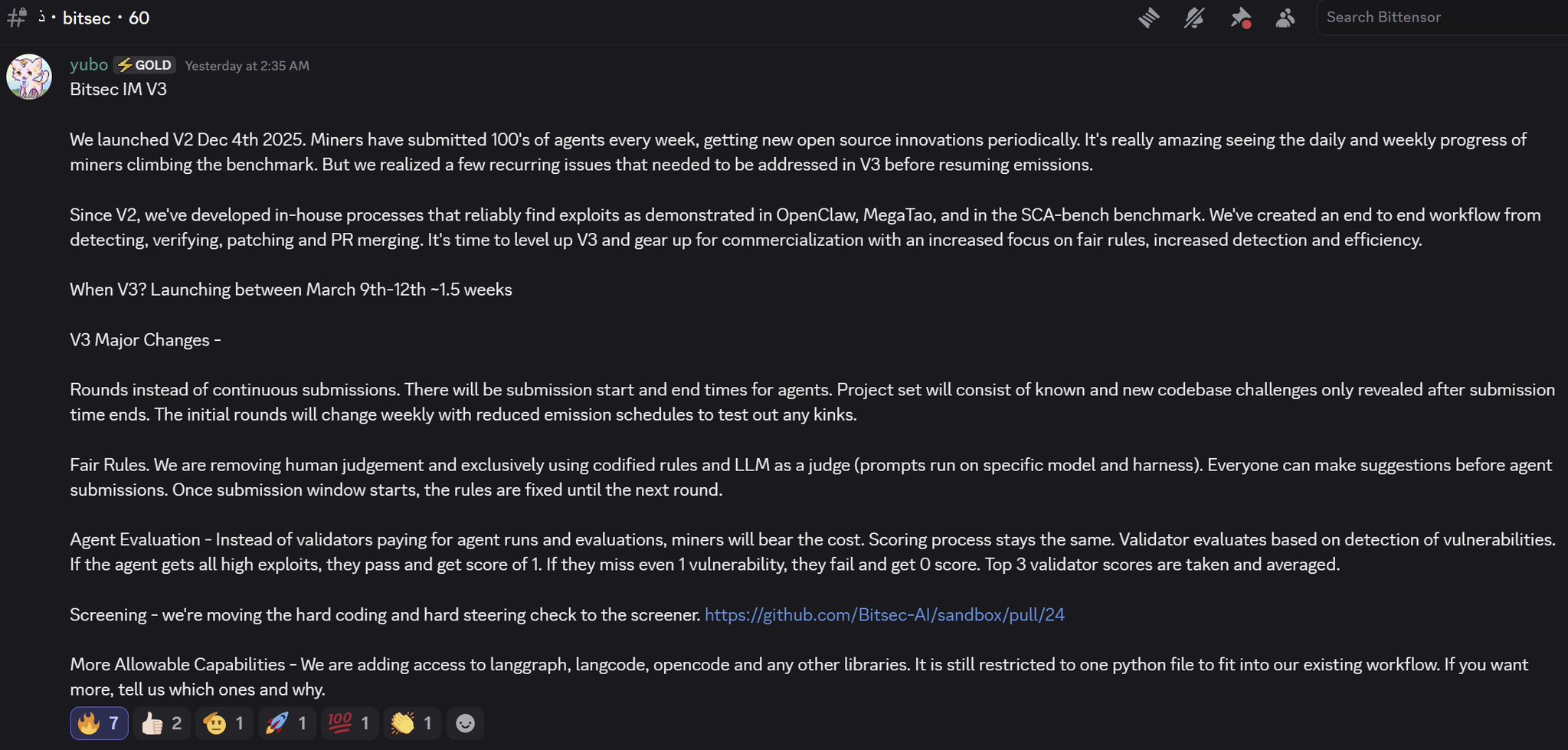The width and height of the screenshot is (1568, 750).
Task: Open the add reaction emoji picker
Action: pos(465,723)
